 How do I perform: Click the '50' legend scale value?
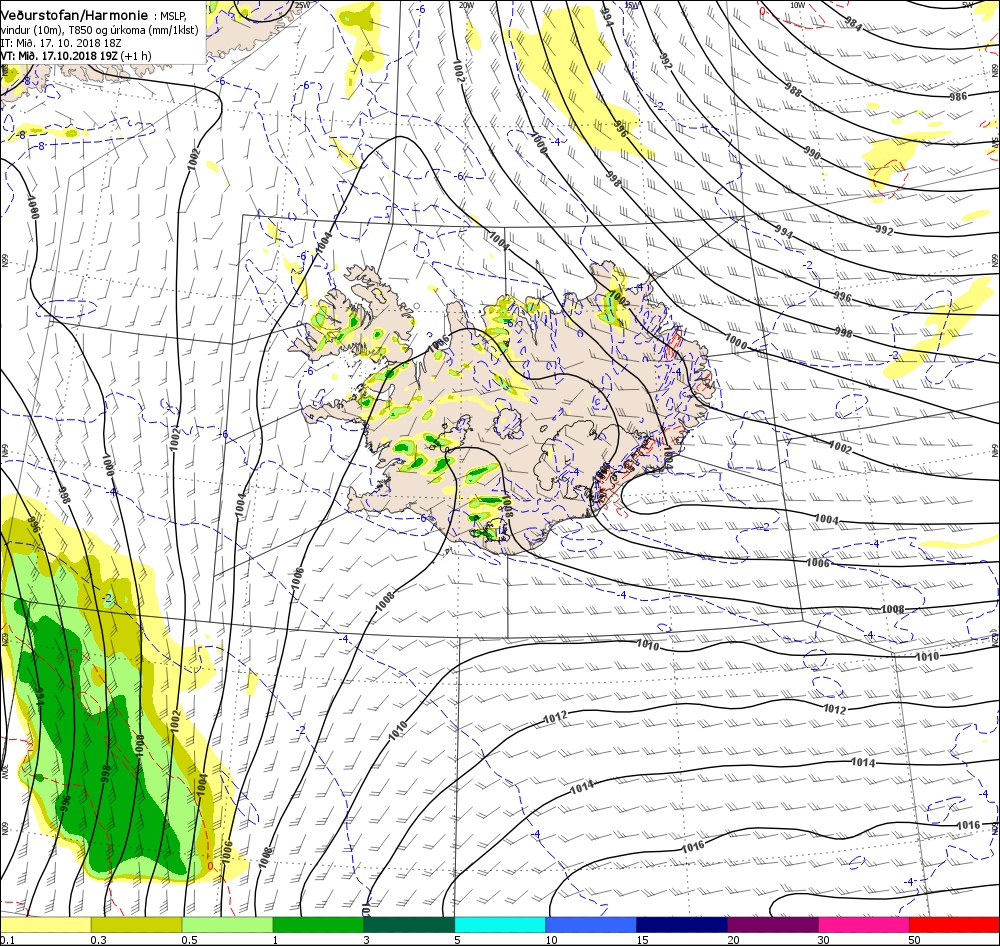(915, 940)
